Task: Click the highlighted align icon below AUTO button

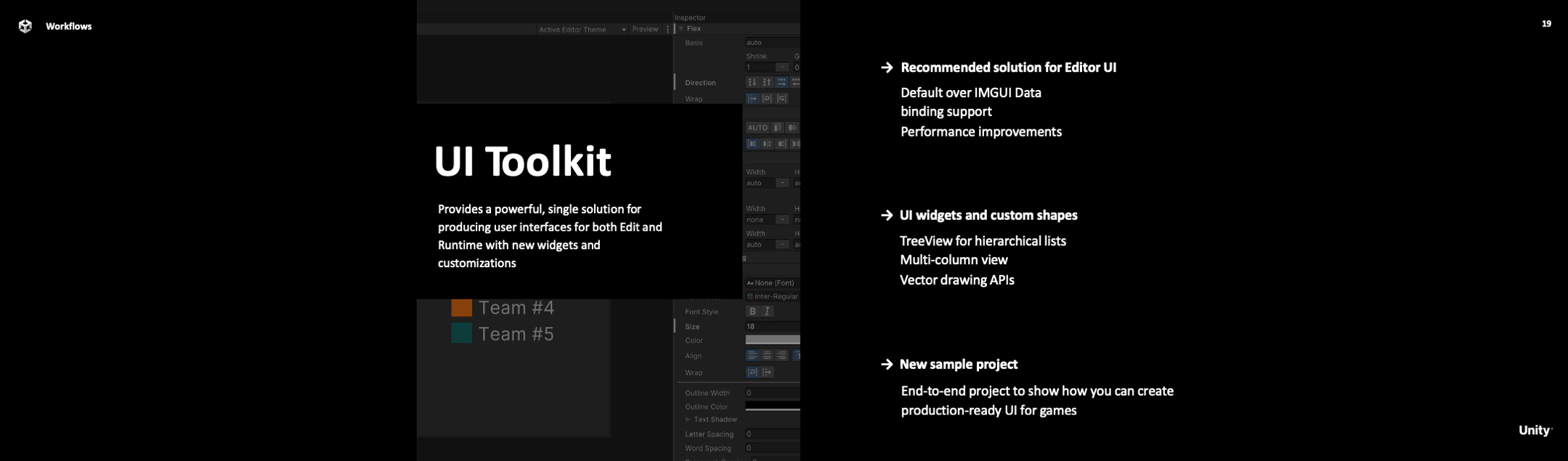Action: [752, 144]
